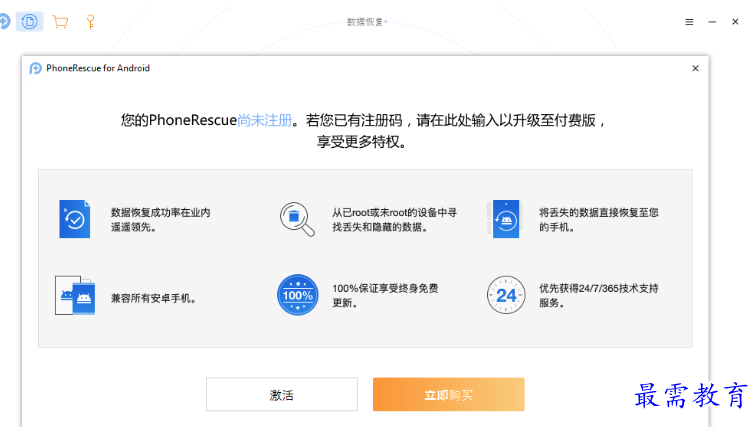This screenshot has width=756, height=427.
Task: Click the PhoneRescue logo in dialog title
Action: 36,68
